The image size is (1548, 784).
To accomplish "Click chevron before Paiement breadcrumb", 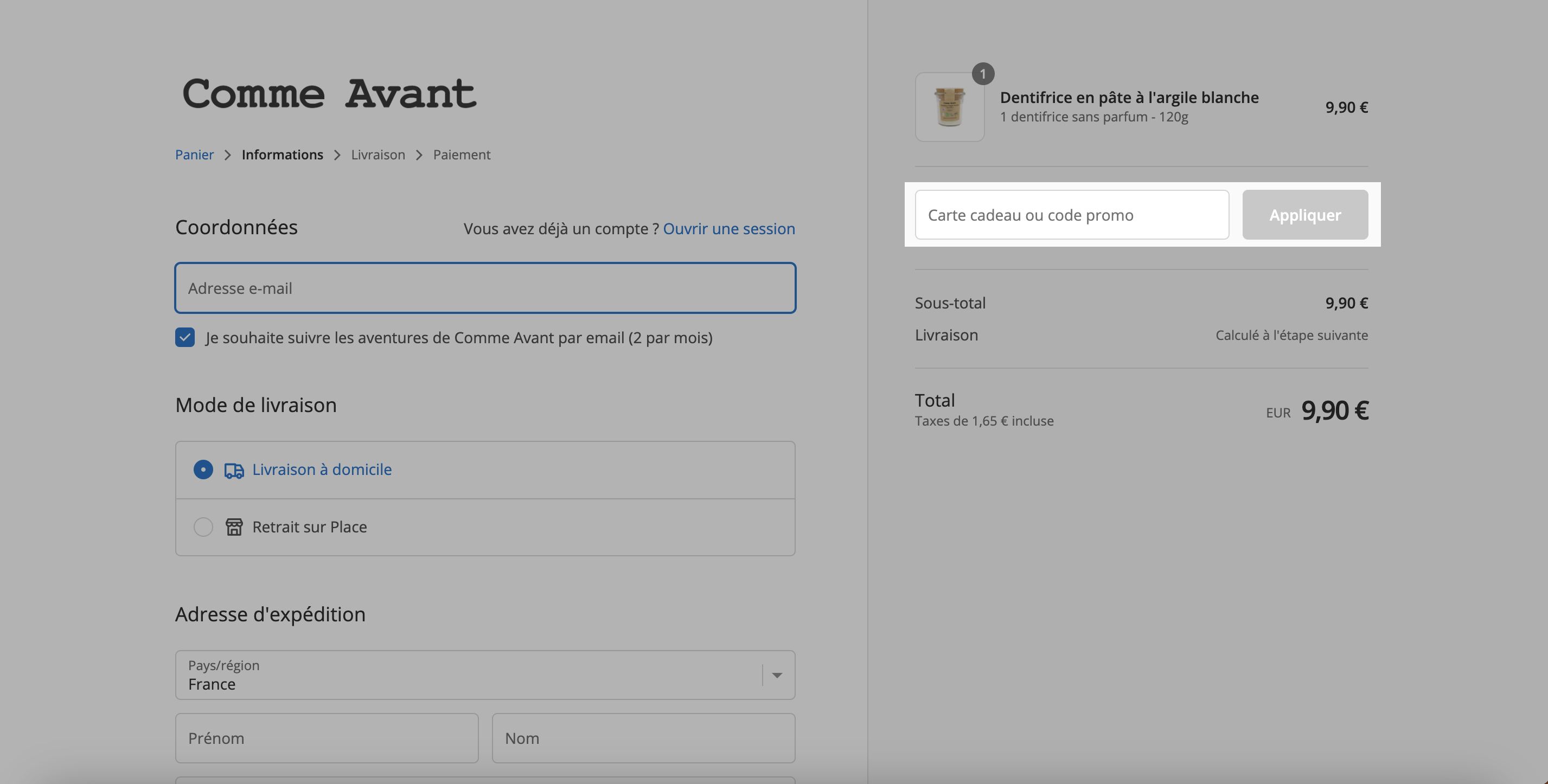I will (x=419, y=155).
